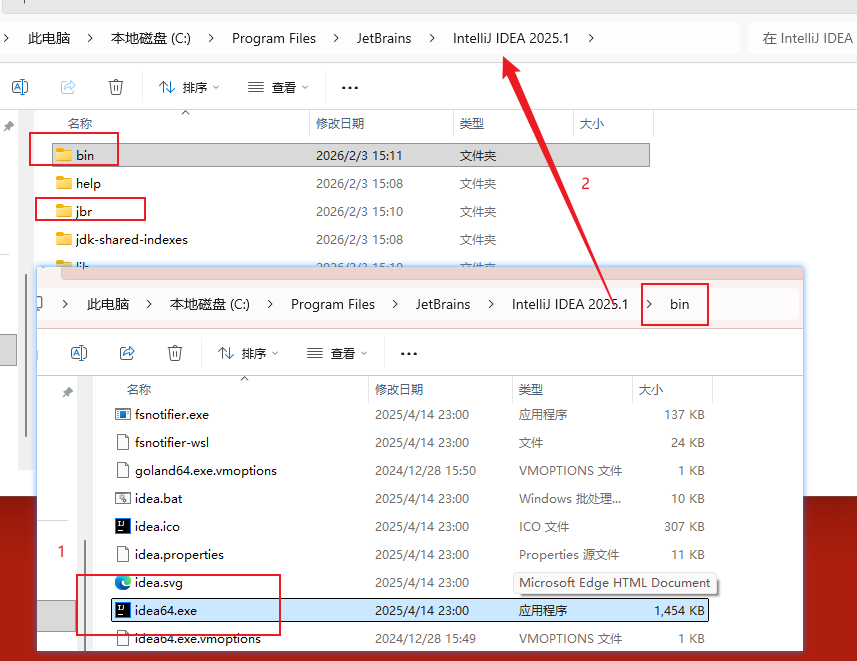Expand chevron after JetBrains in the bin window path
The width and height of the screenshot is (857, 661).
491,304
